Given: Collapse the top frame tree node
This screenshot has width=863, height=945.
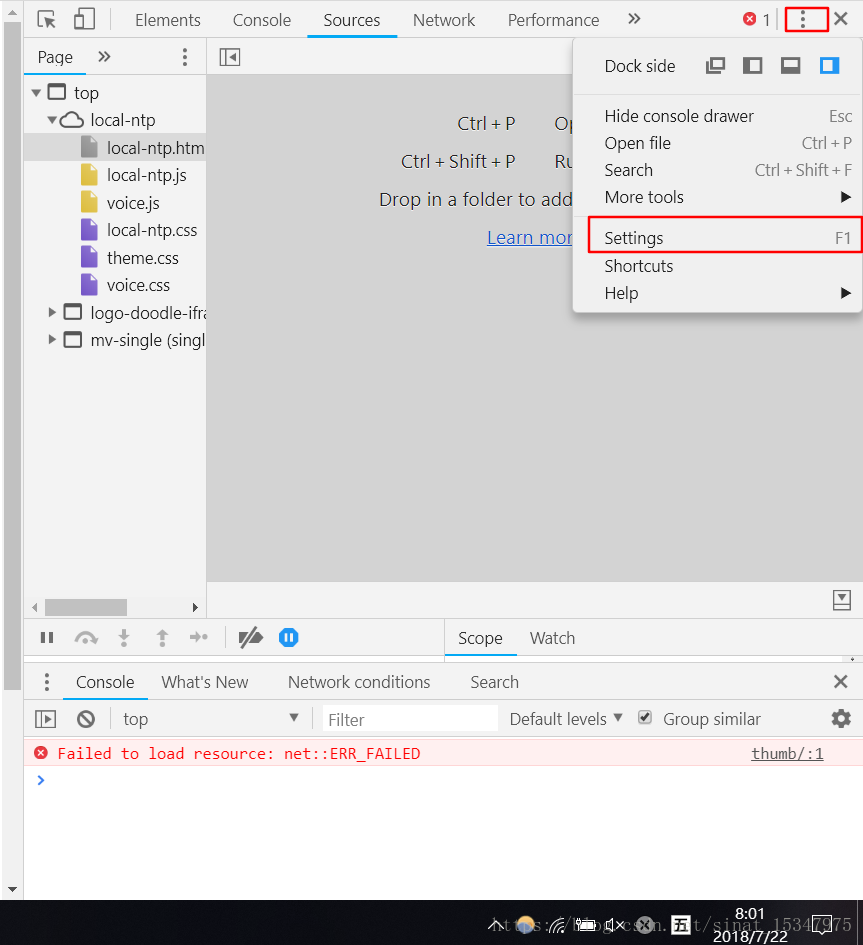Looking at the screenshot, I should (x=36, y=93).
